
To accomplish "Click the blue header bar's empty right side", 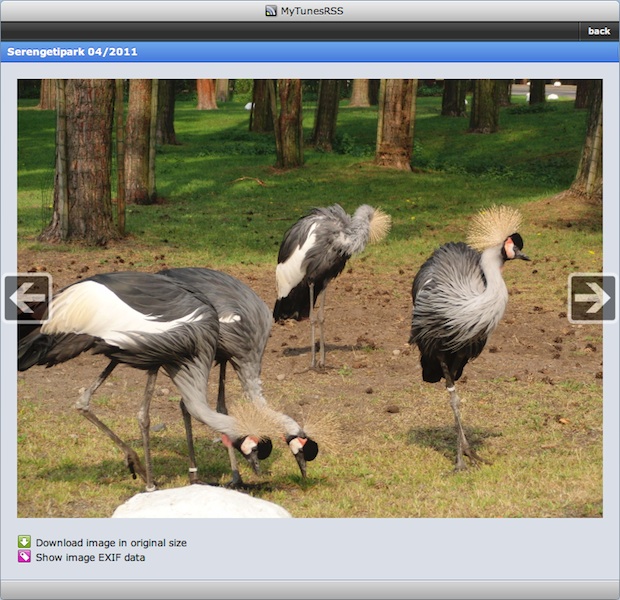I will pos(450,51).
